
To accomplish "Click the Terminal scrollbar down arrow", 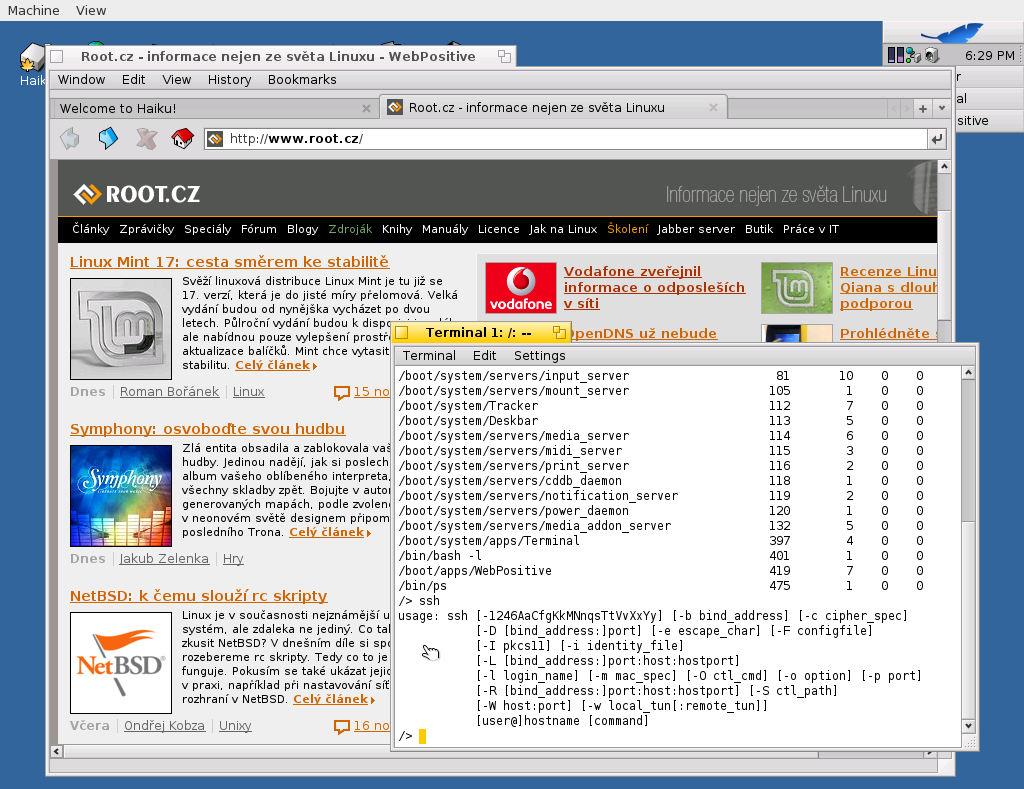I will click(x=968, y=726).
